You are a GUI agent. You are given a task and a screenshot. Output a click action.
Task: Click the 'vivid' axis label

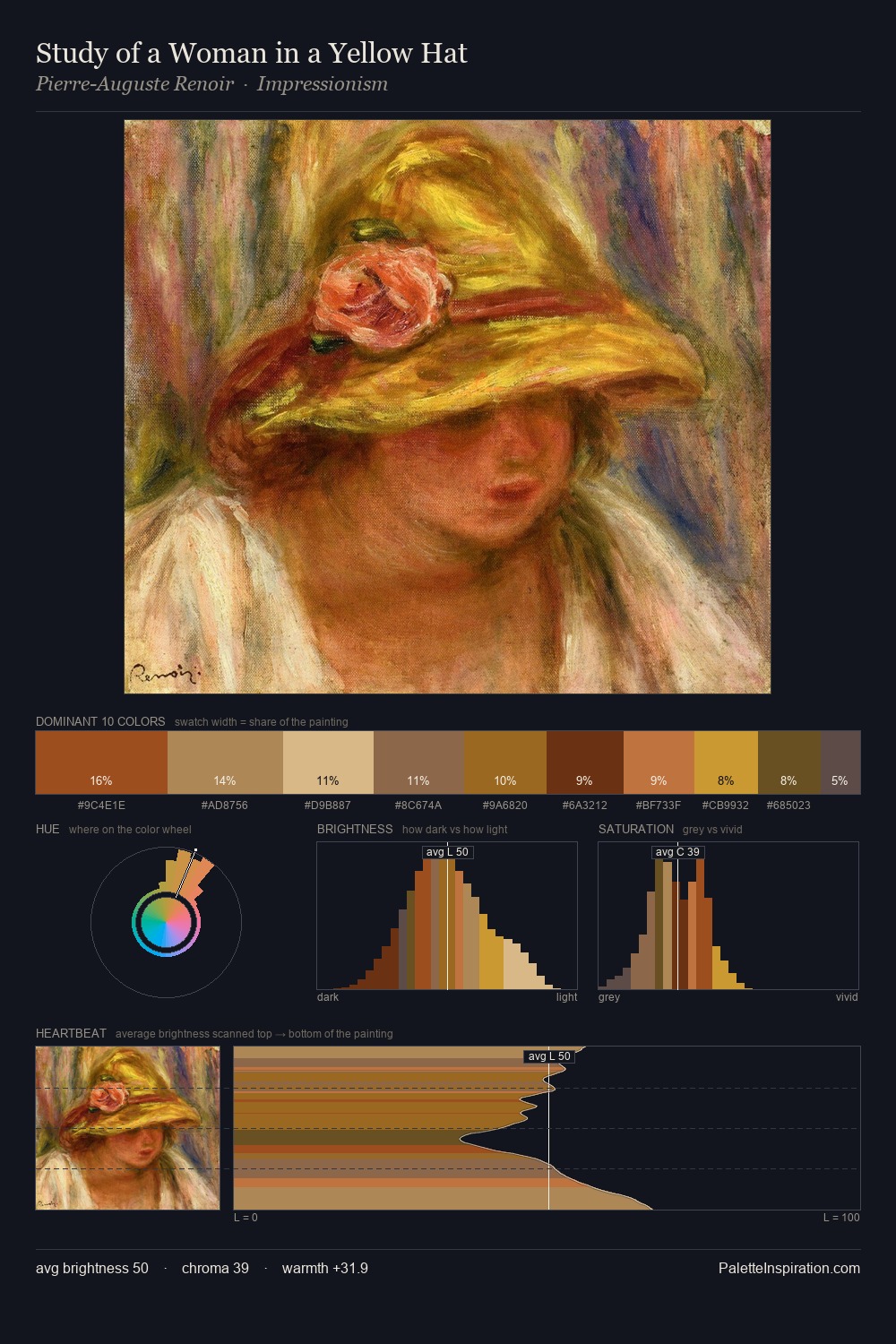click(x=847, y=997)
